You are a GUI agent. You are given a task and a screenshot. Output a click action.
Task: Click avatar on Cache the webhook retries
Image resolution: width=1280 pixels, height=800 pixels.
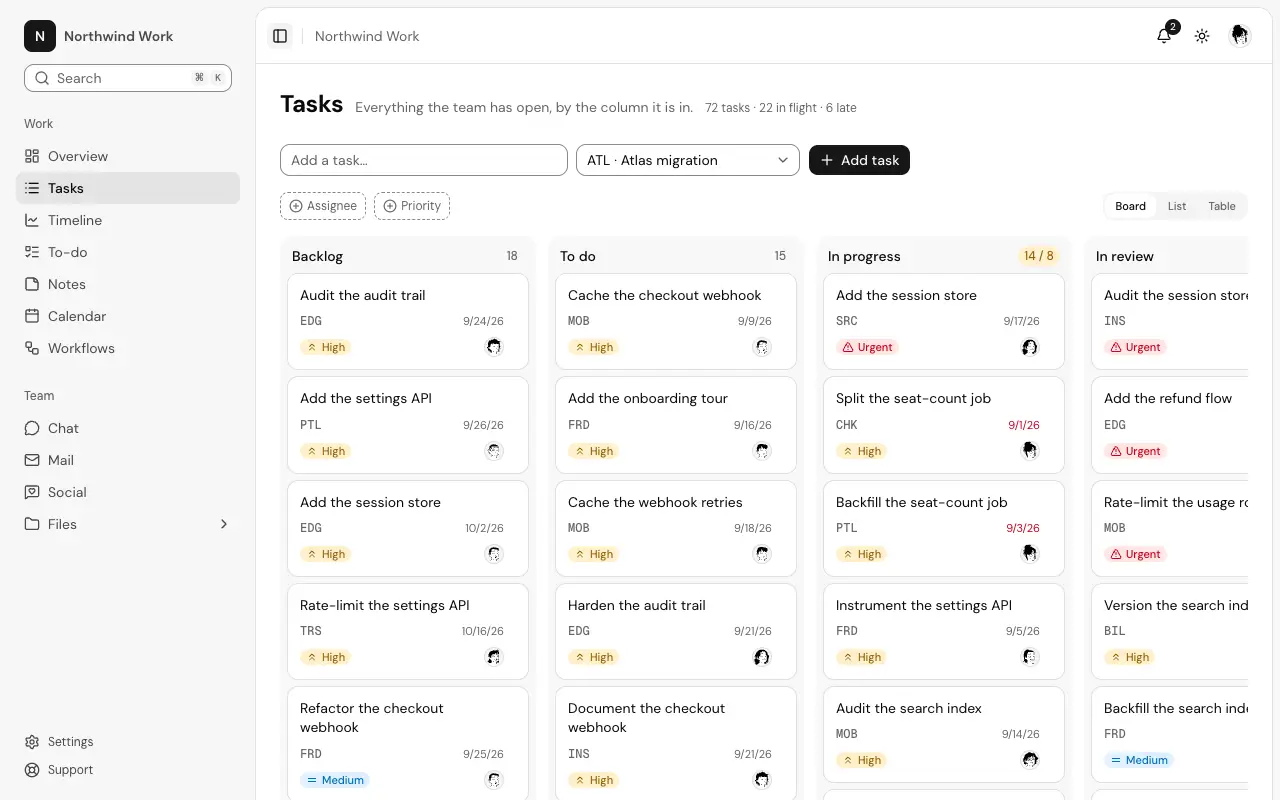(762, 554)
